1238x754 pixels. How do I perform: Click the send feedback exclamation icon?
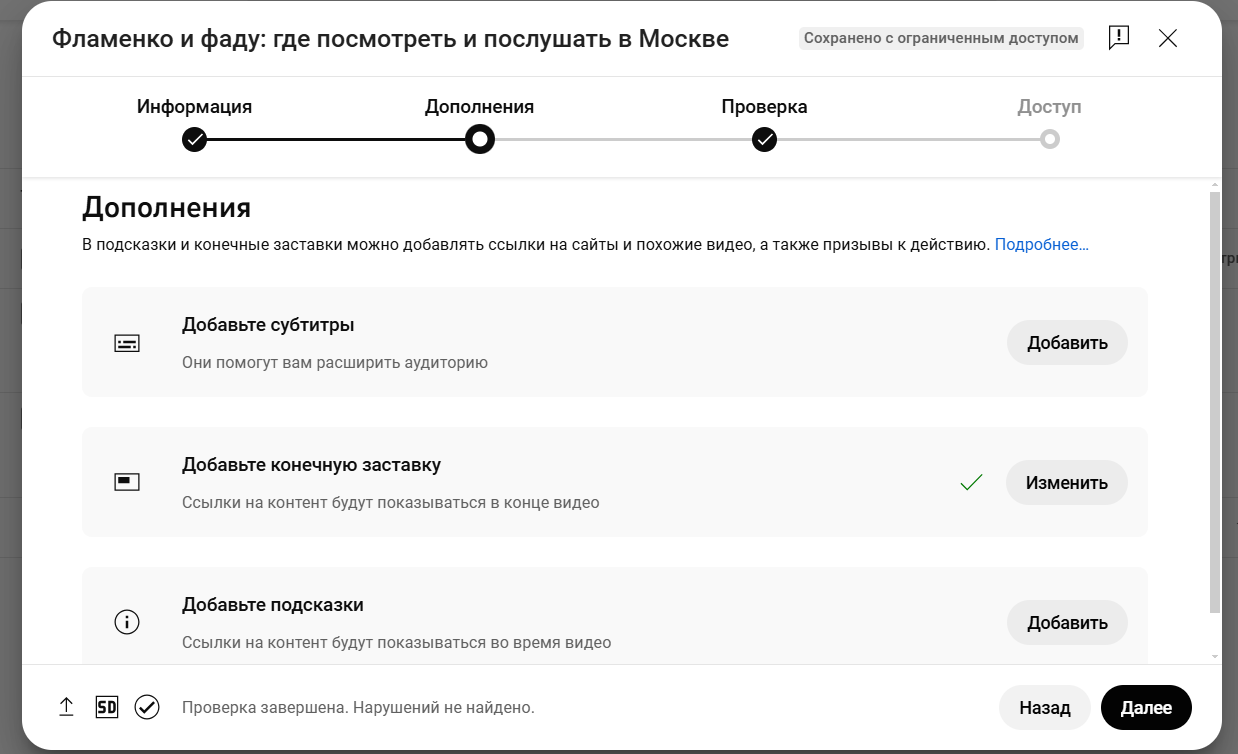(x=1119, y=39)
